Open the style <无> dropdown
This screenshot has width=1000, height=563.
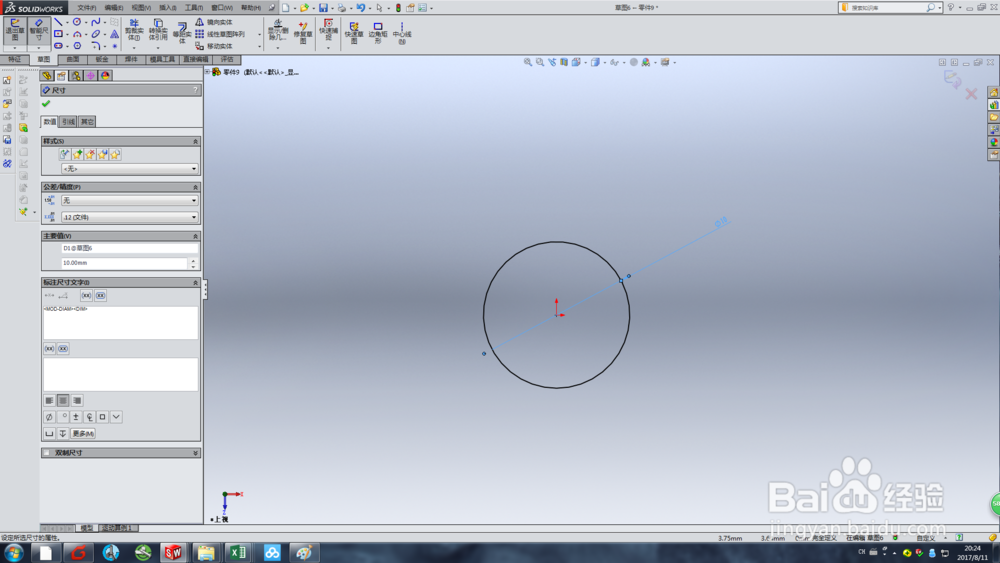[130, 169]
